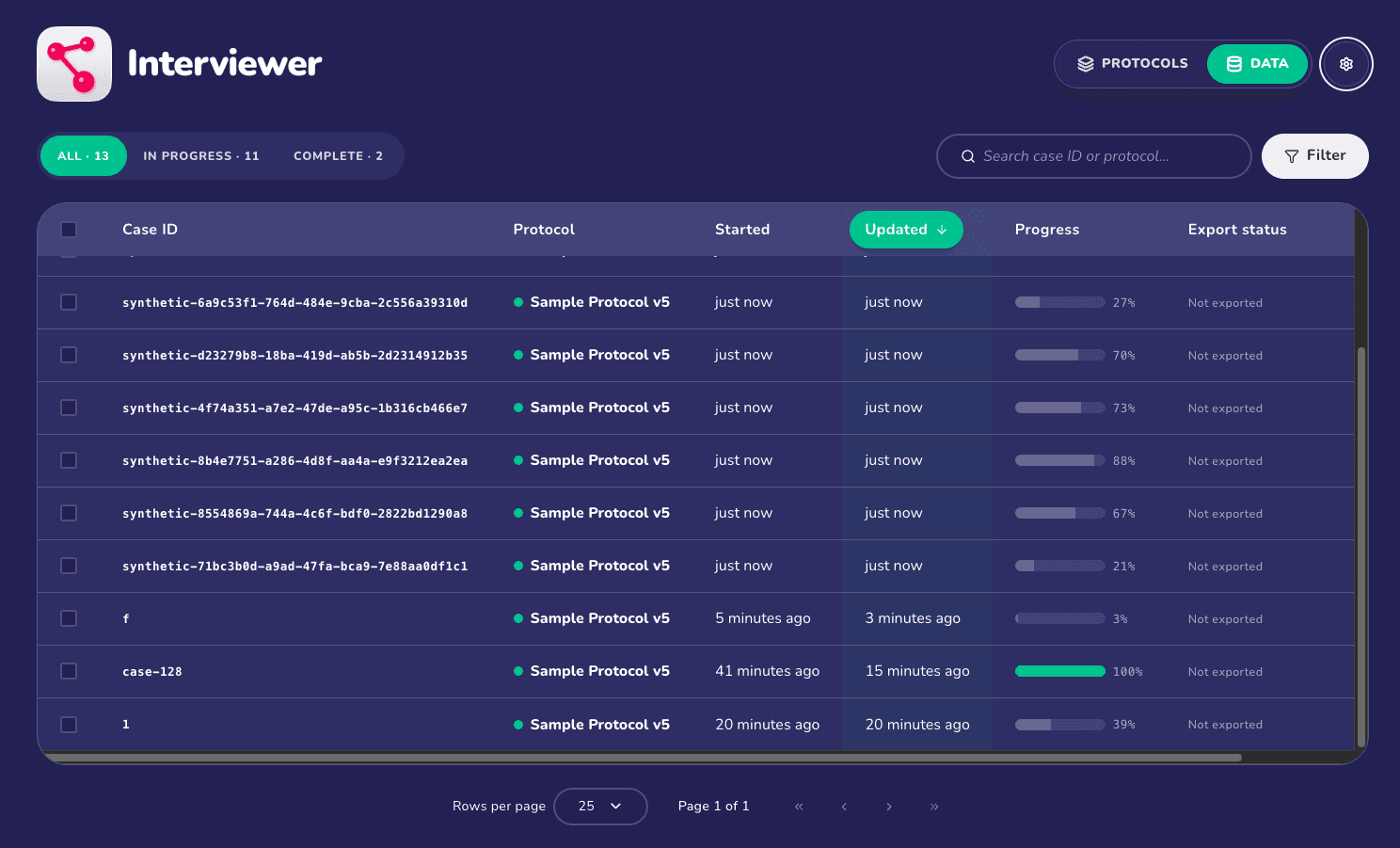Sort by the Case ID column header
This screenshot has height=848, width=1400.
click(x=150, y=230)
